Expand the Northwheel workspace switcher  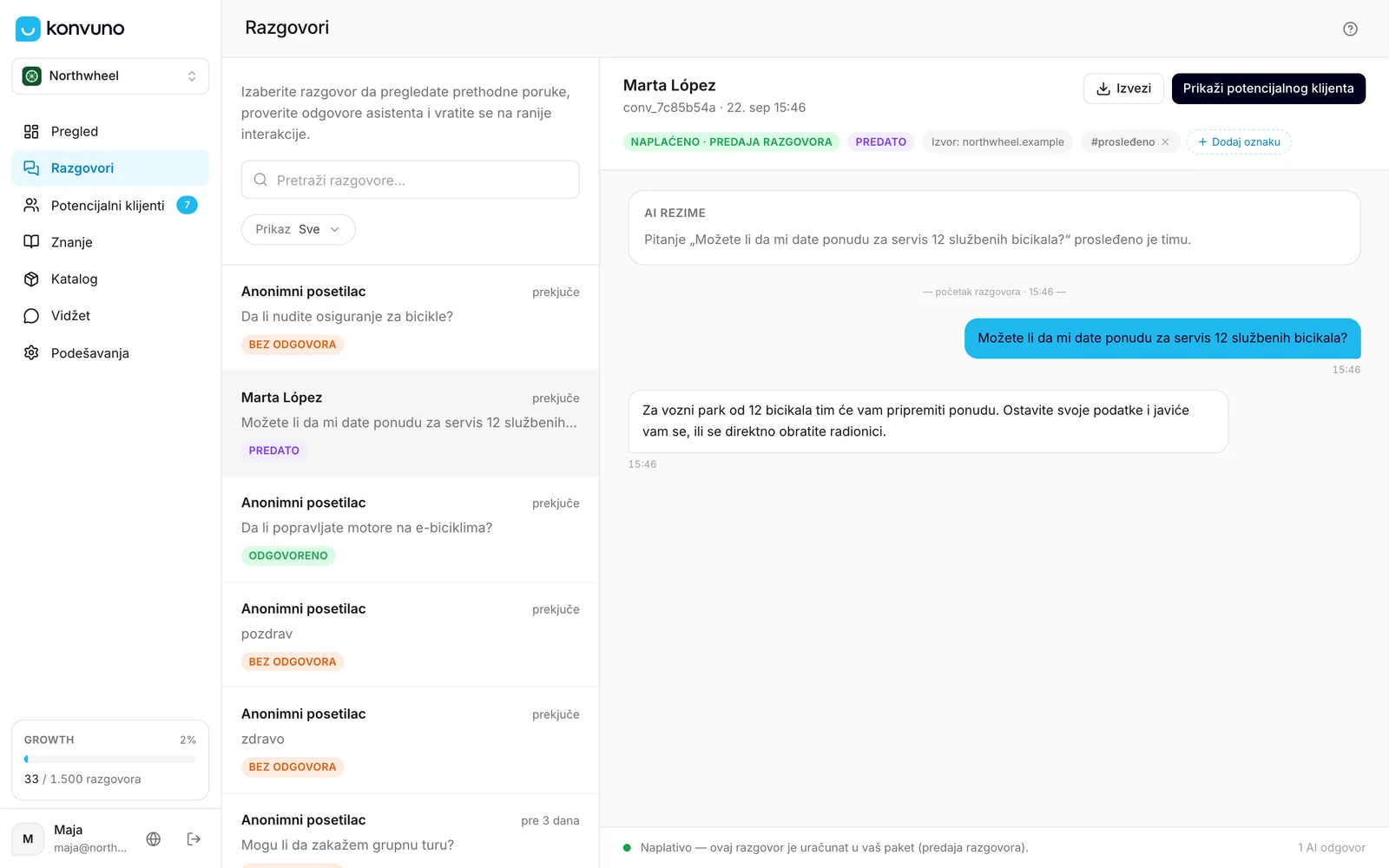click(x=110, y=76)
